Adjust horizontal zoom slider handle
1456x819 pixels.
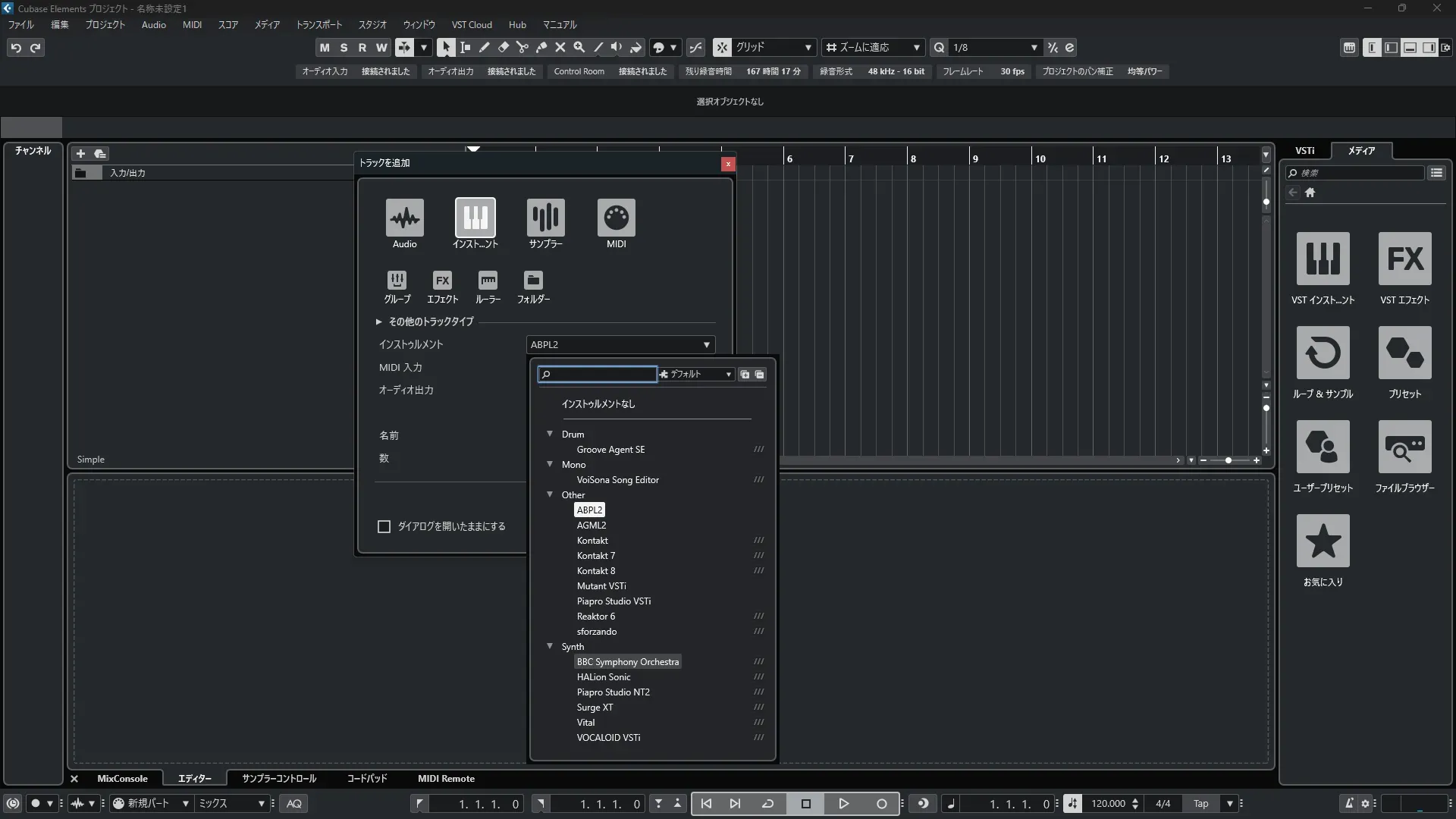[x=1228, y=460]
